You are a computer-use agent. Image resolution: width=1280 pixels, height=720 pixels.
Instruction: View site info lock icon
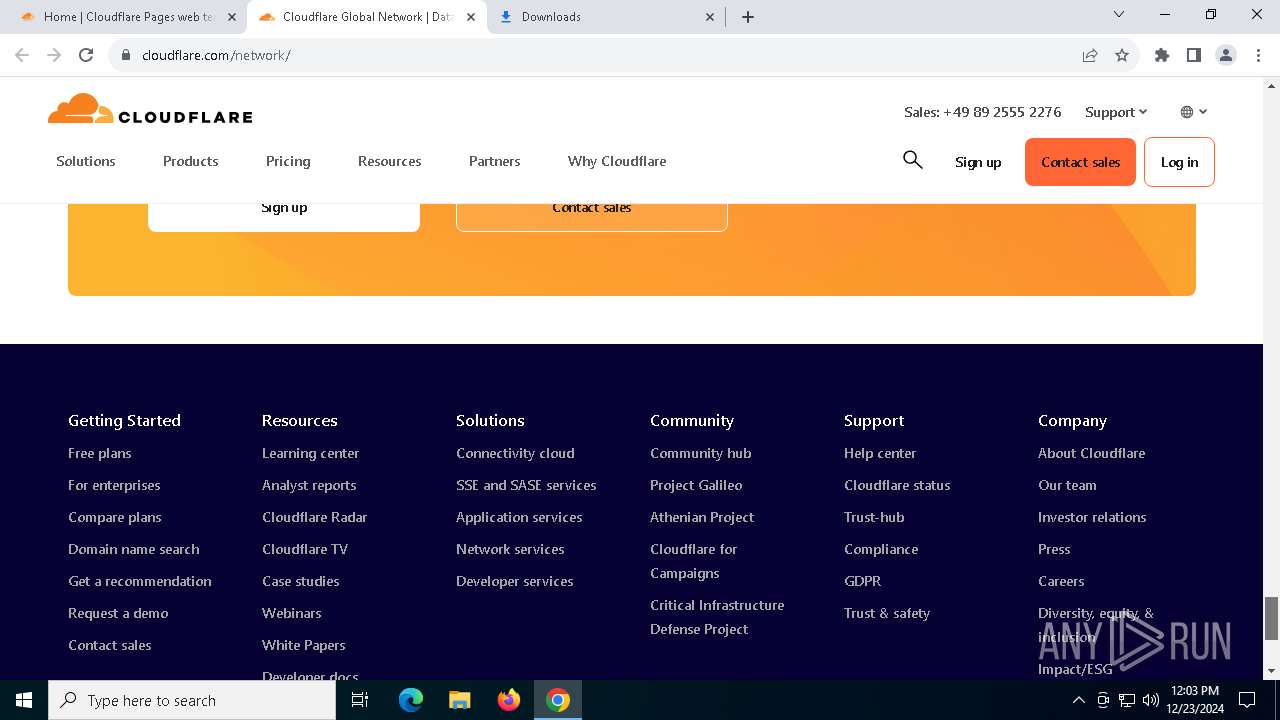(x=126, y=55)
